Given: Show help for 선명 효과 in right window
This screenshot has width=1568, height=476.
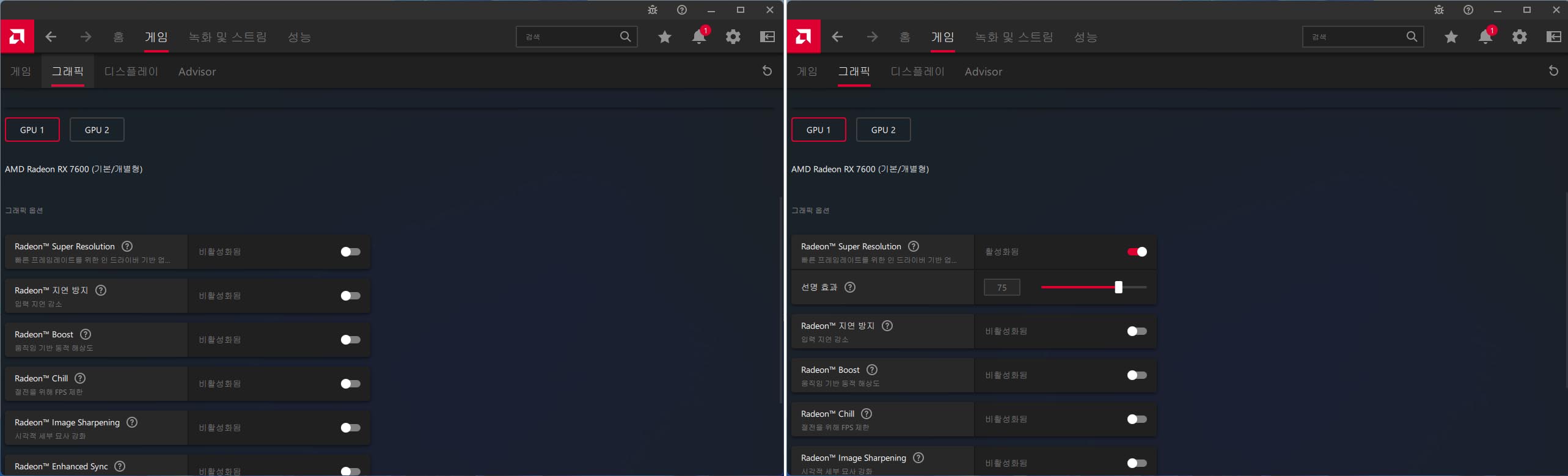Looking at the screenshot, I should click(x=850, y=287).
